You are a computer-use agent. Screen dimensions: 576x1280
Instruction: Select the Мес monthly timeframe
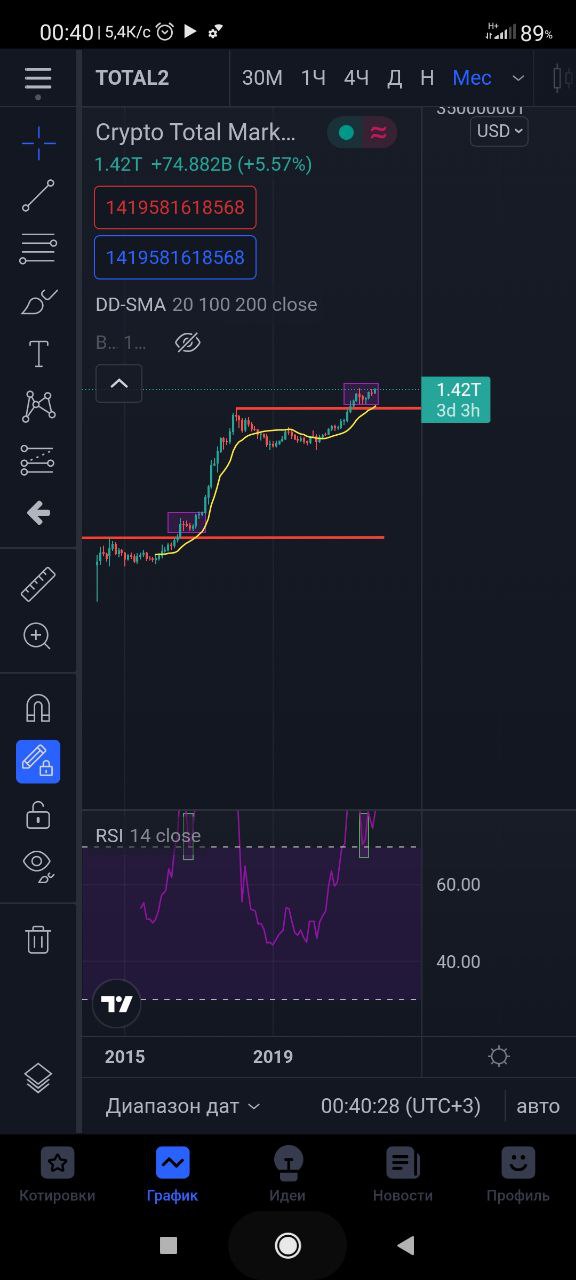coord(472,78)
